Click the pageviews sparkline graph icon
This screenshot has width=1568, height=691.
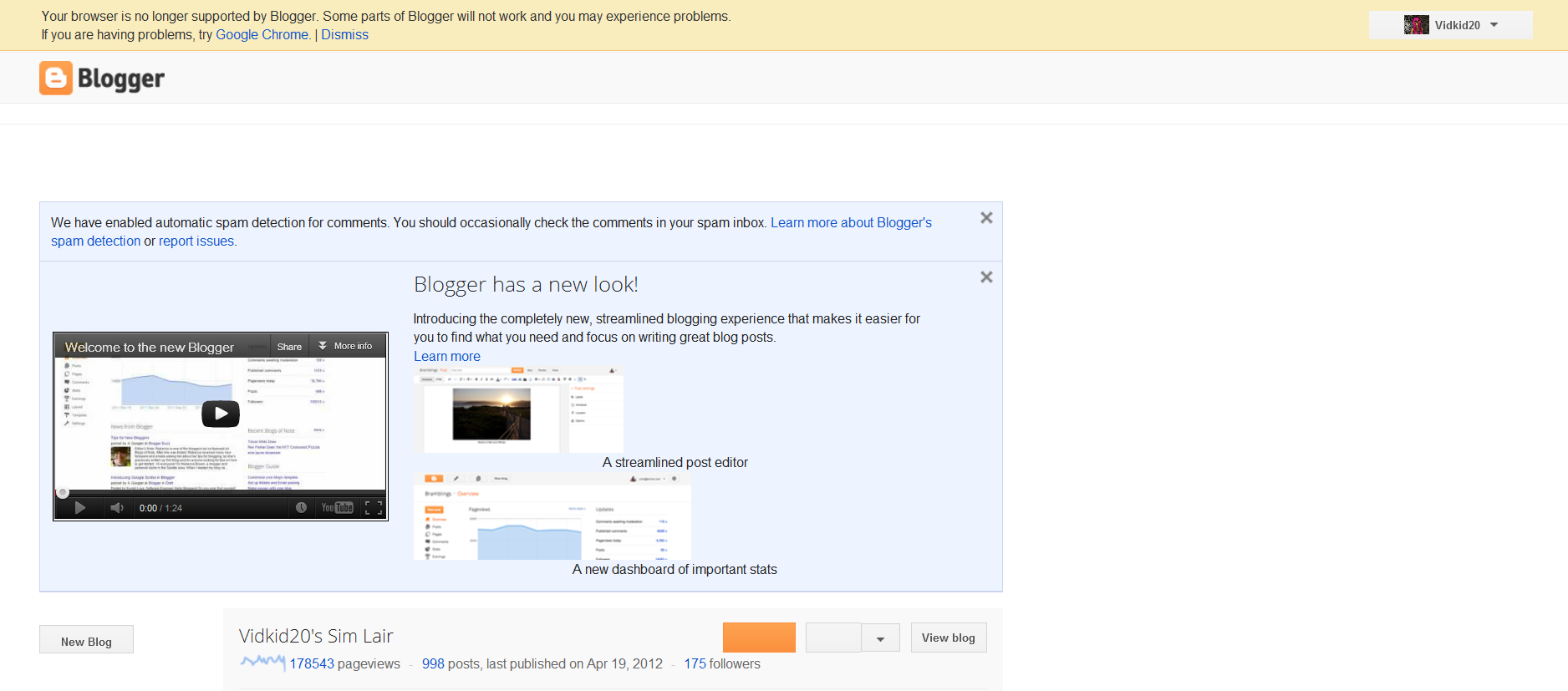point(262,663)
